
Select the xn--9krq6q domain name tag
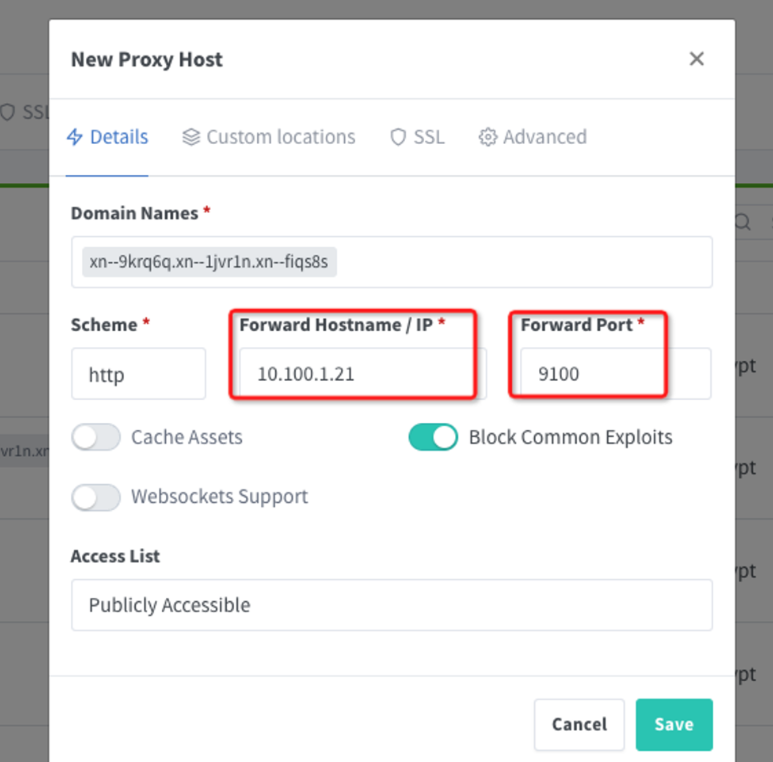point(210,262)
